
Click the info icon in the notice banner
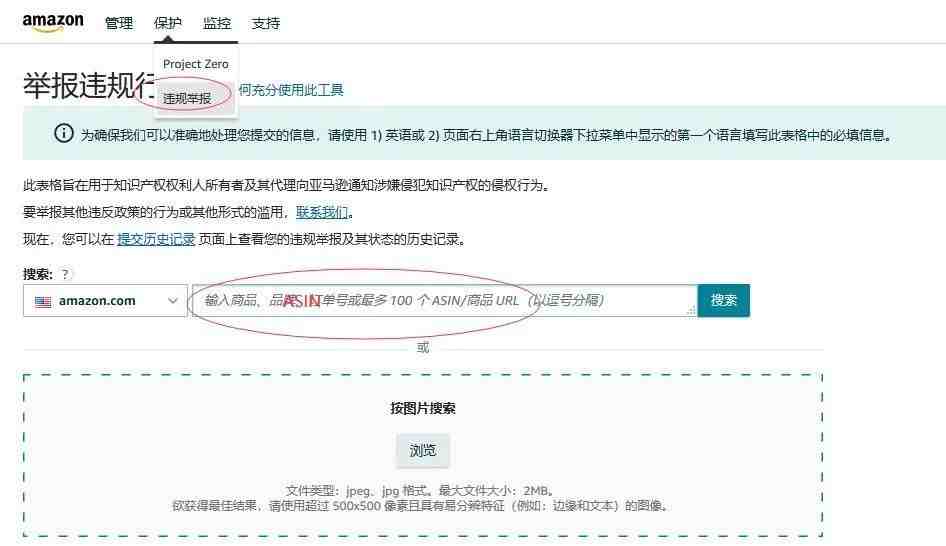pos(63,133)
